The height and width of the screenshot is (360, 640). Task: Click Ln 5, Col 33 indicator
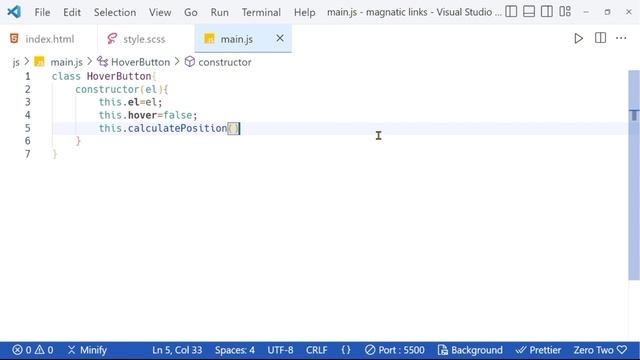click(177, 350)
